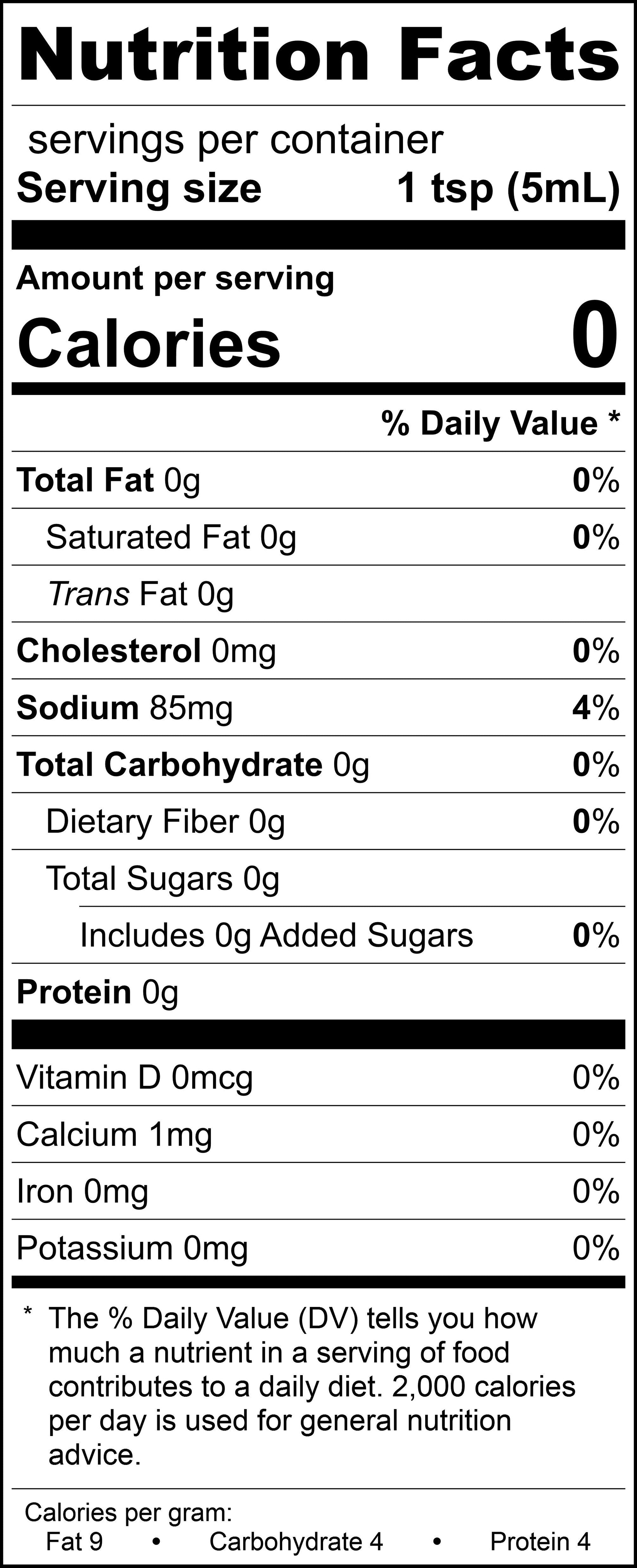Click the Cholesterol 0mg row
The image size is (637, 1568).
(x=146, y=651)
